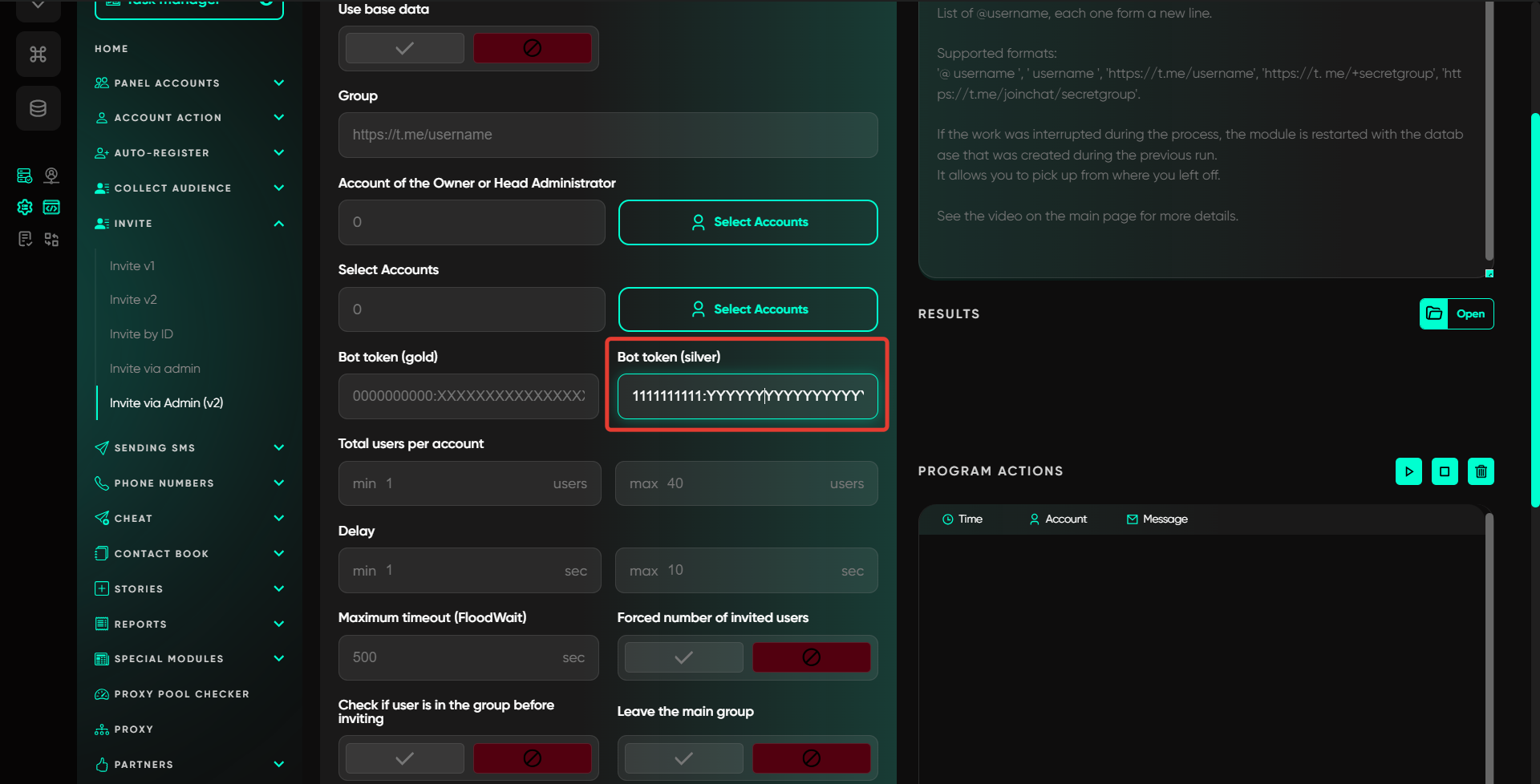Enable Use base data with checkmark
1540x784 pixels.
pyautogui.click(x=405, y=49)
